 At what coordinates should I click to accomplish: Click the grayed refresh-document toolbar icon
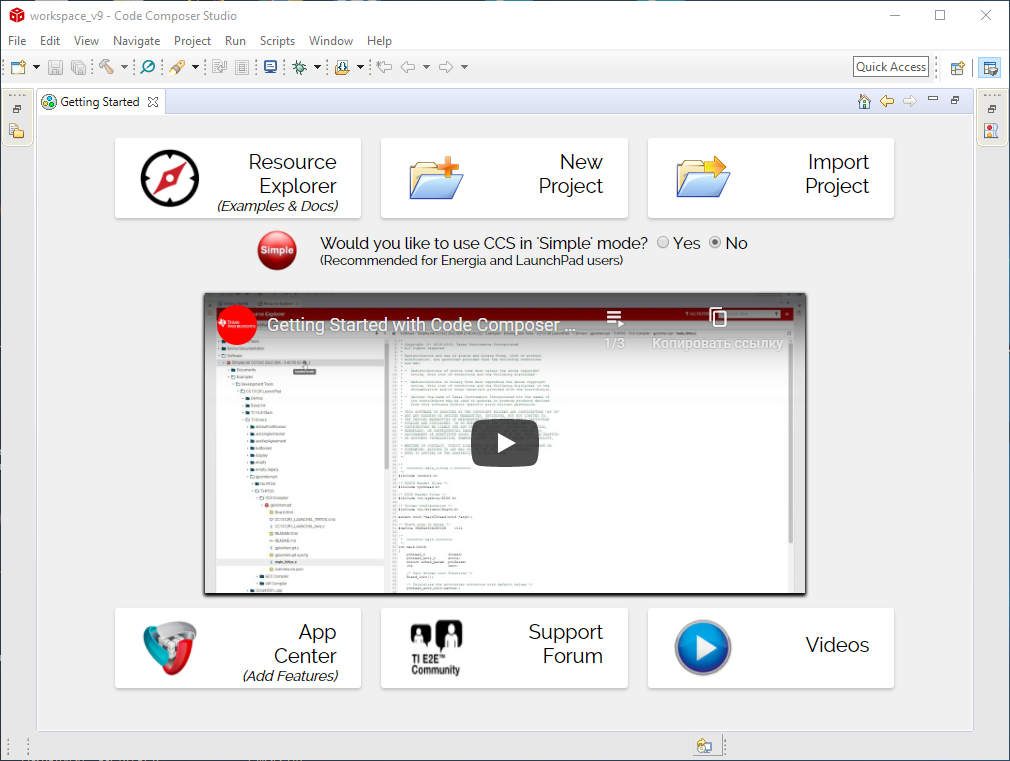click(220, 67)
